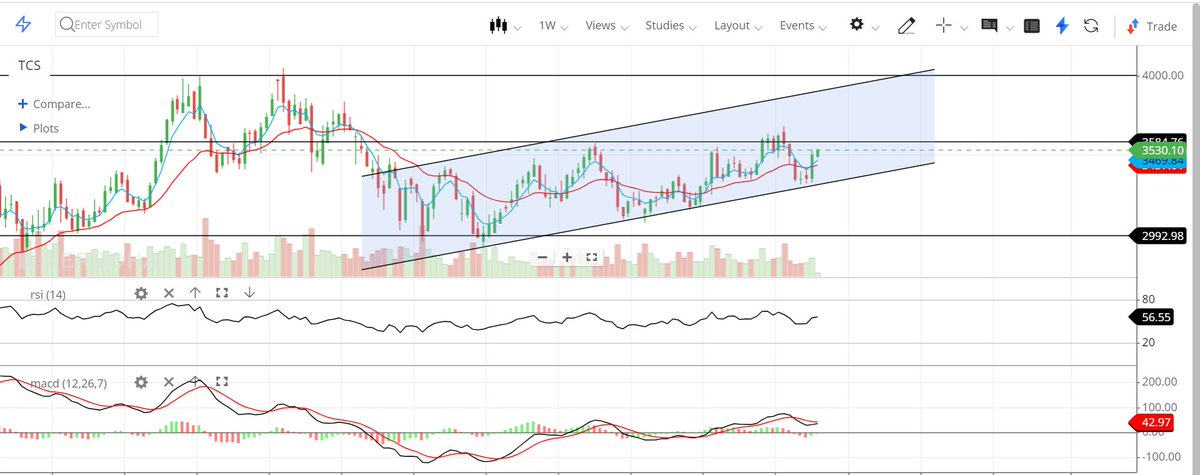The image size is (1200, 475).
Task: Refresh the chart with circular arrows icon
Action: tap(1092, 26)
